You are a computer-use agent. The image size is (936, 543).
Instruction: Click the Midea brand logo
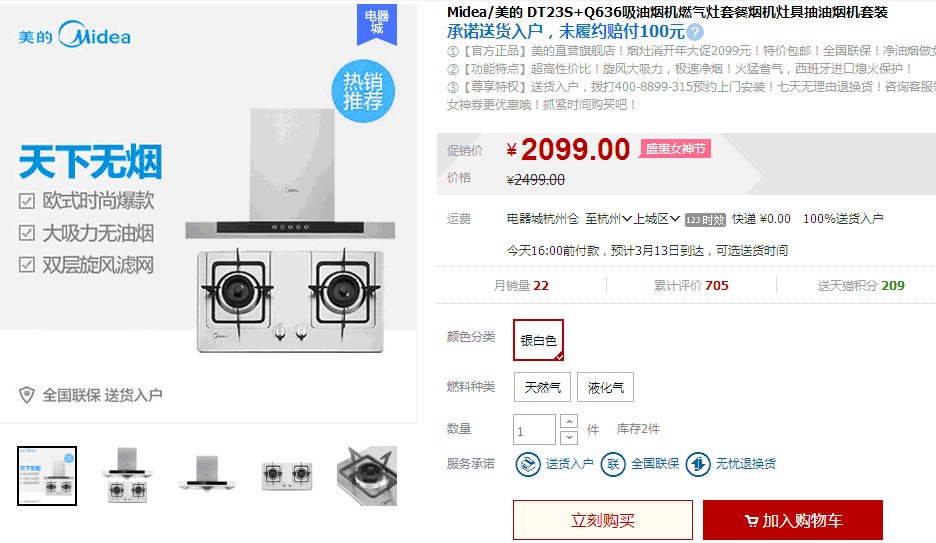pos(75,35)
